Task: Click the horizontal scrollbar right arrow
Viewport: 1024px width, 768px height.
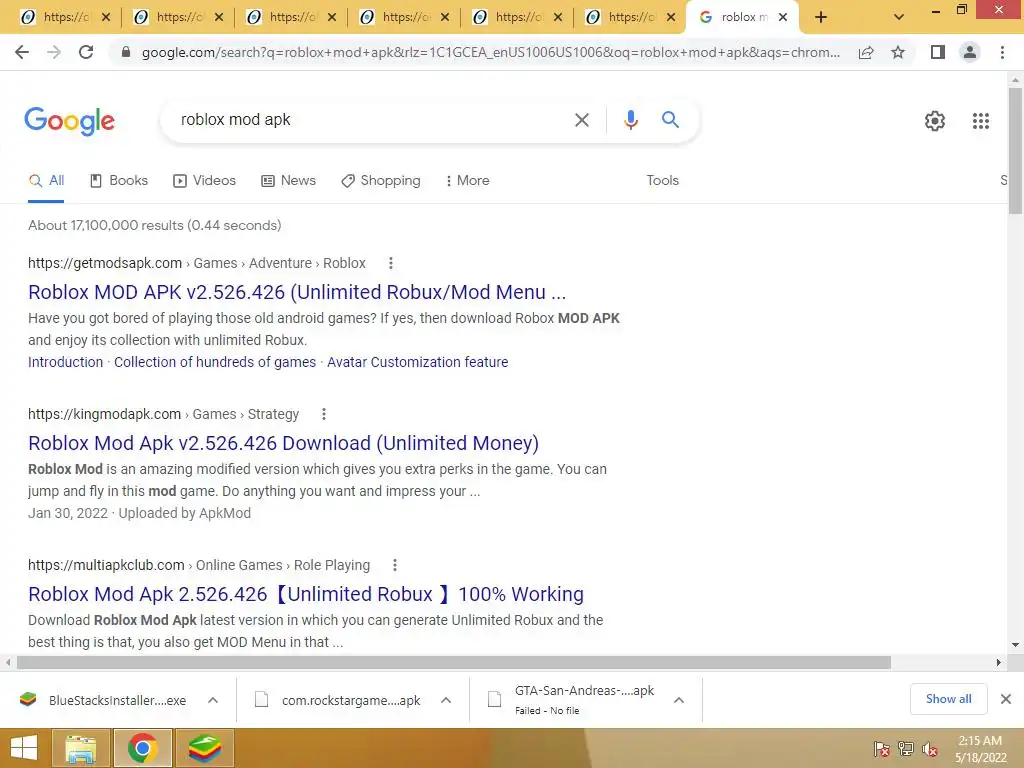Action: pyautogui.click(x=999, y=662)
